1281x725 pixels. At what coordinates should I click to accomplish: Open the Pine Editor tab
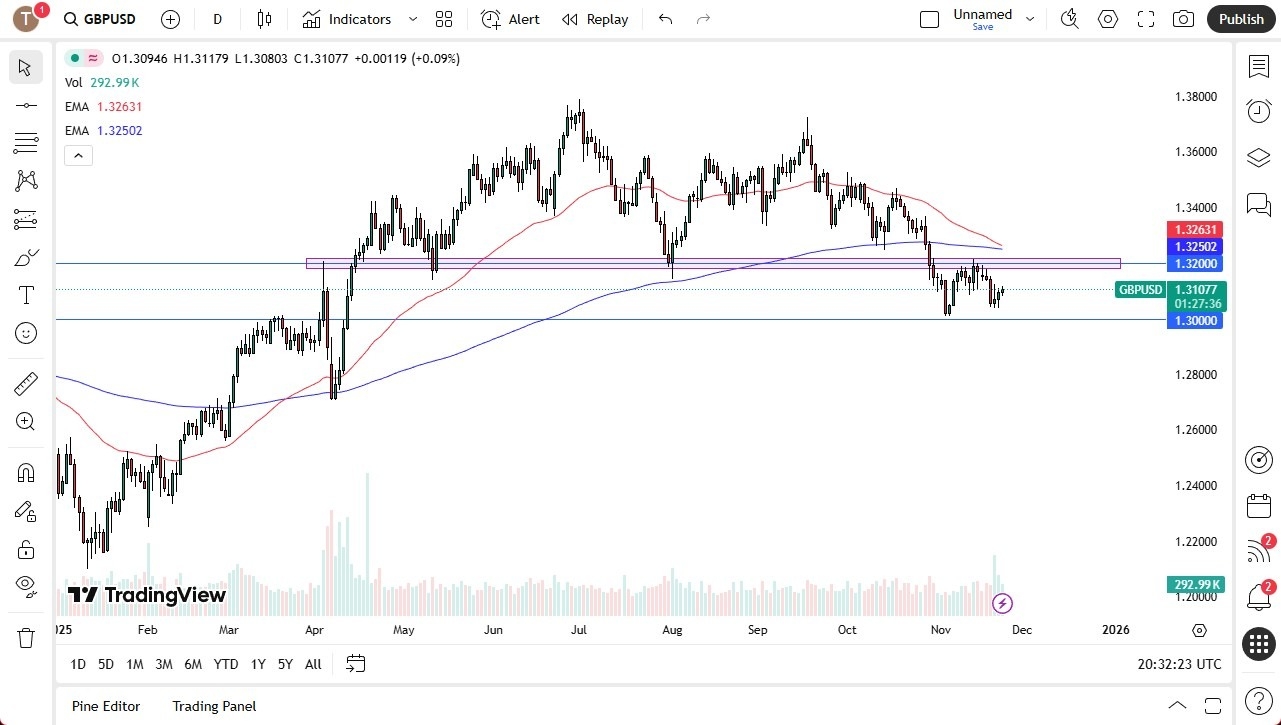point(105,706)
